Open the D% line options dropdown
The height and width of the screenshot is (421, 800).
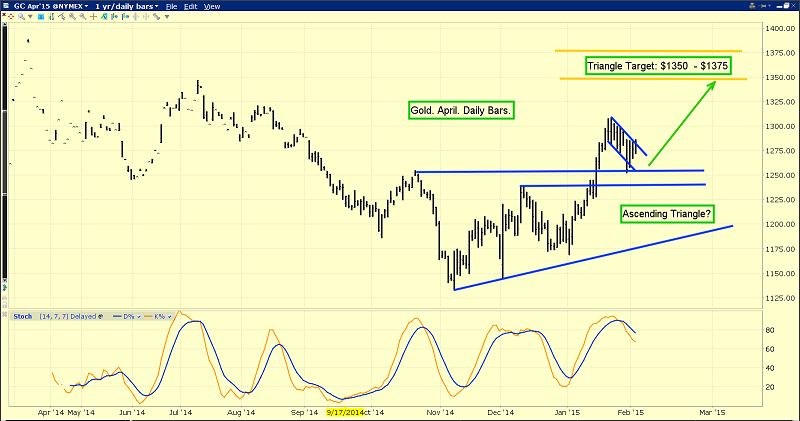pos(139,316)
